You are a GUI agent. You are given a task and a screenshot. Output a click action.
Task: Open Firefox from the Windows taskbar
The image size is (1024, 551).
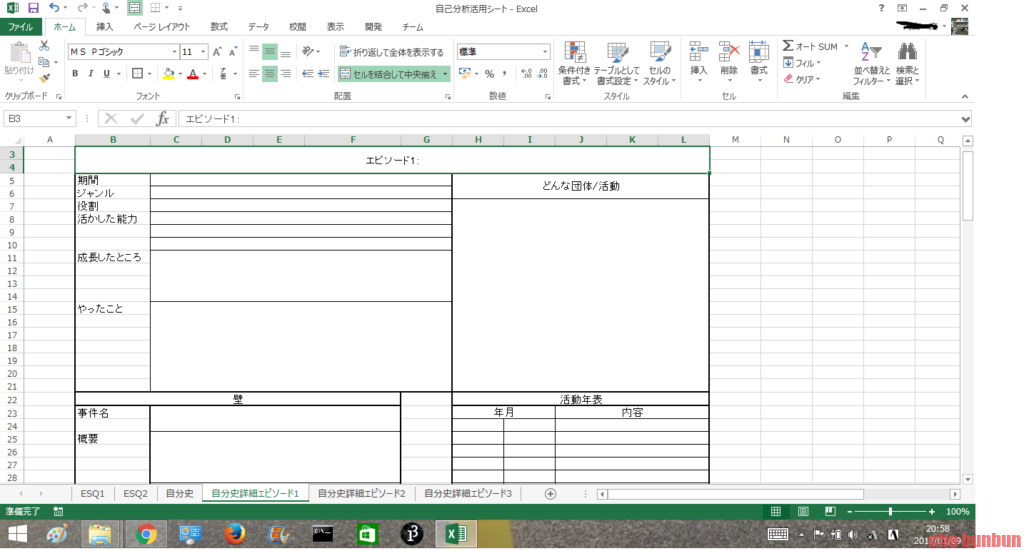click(235, 534)
